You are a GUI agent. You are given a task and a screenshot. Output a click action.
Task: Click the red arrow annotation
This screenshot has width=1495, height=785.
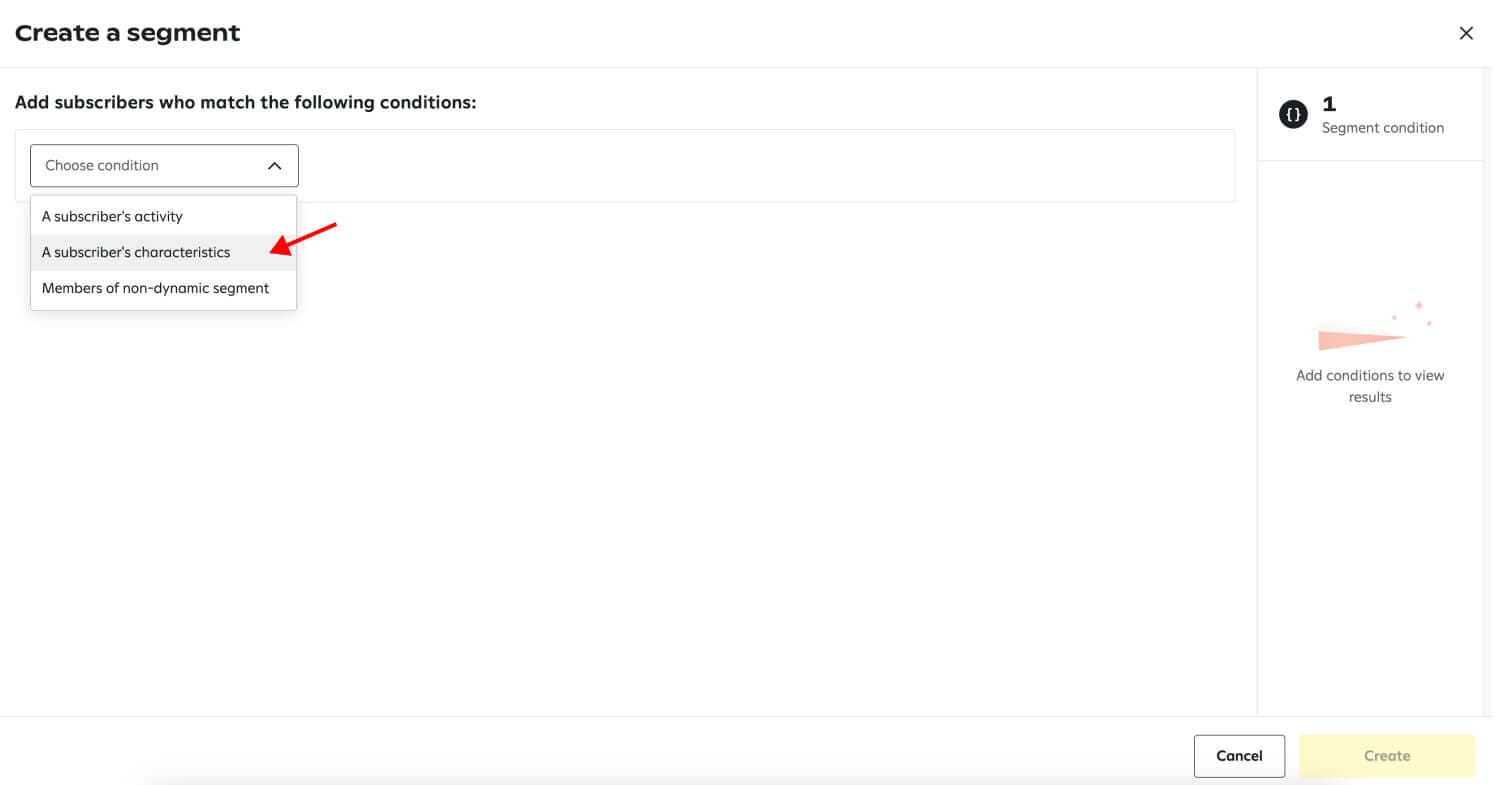303,239
